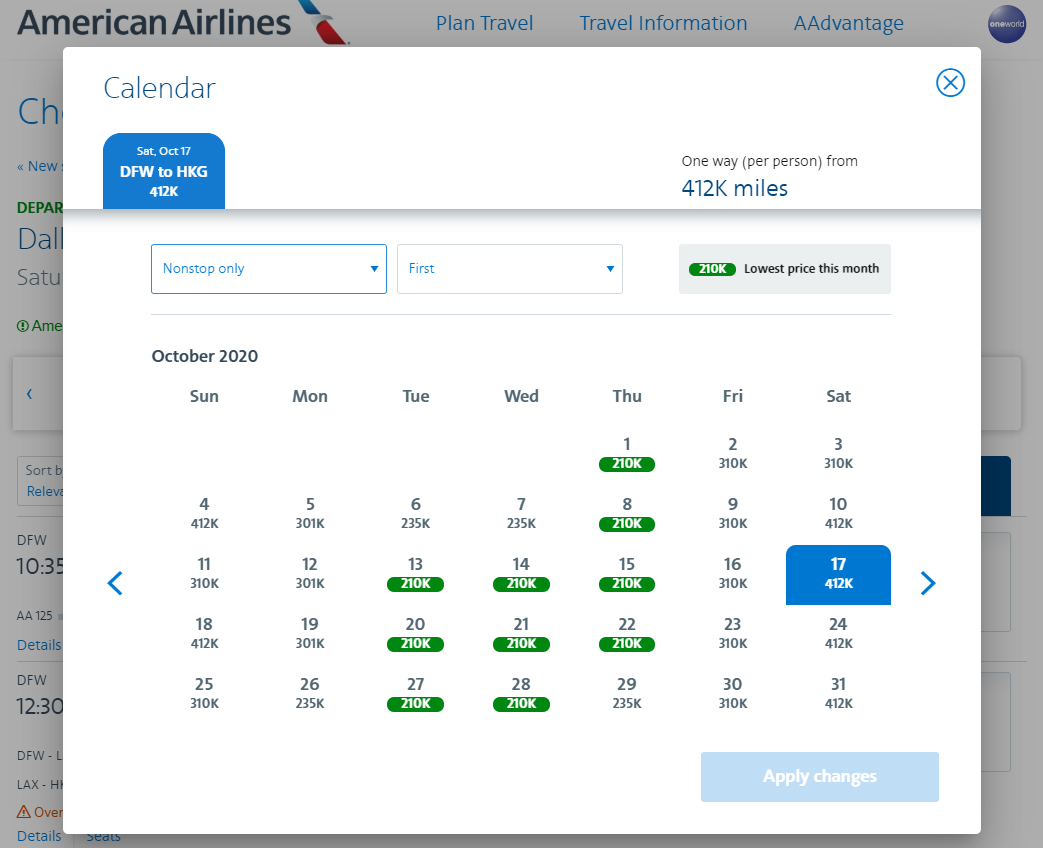Click the oneworld alliance logo

[1006, 24]
